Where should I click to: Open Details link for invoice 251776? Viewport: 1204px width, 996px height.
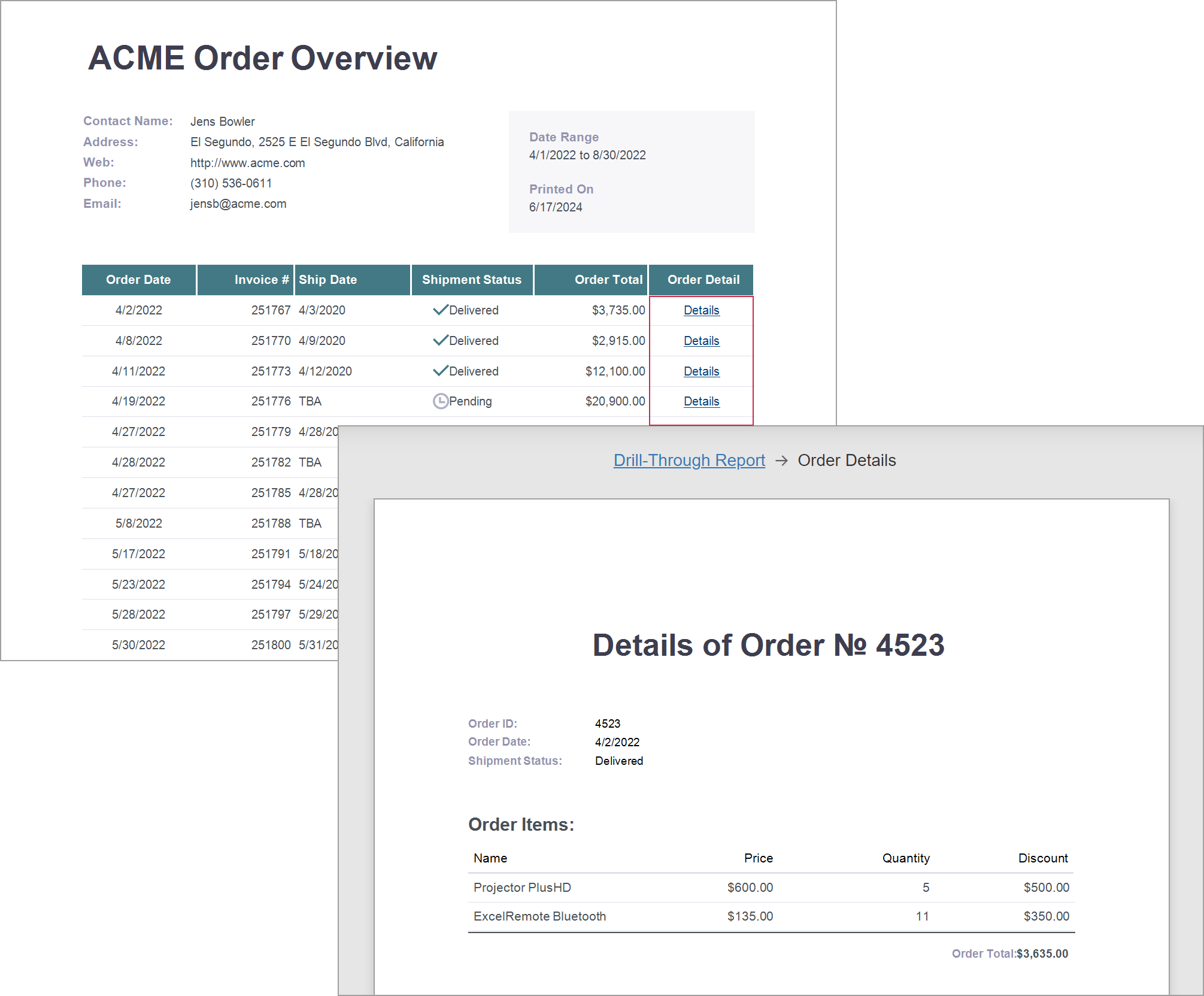point(701,401)
